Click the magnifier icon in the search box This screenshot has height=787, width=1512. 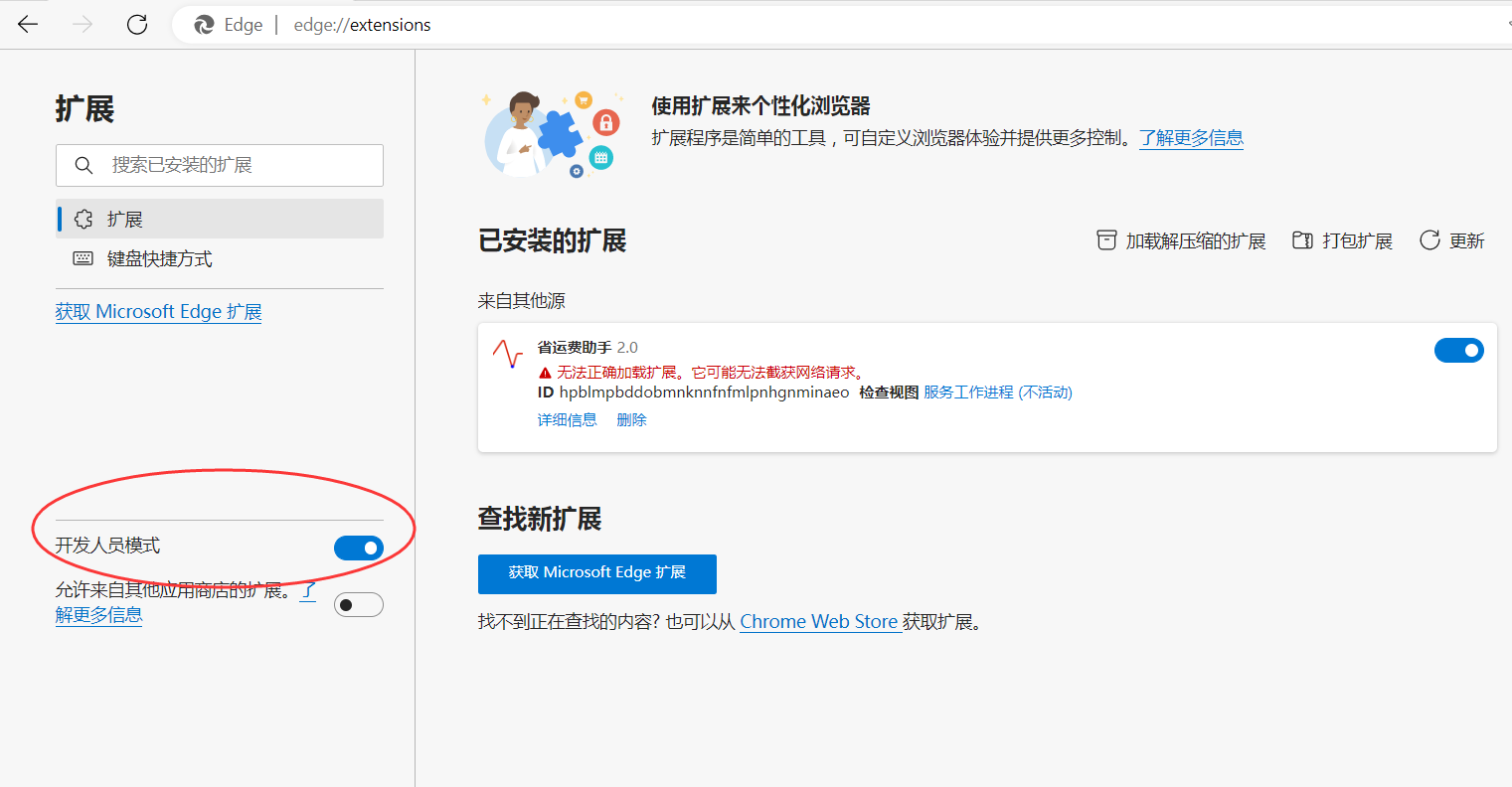tap(84, 165)
